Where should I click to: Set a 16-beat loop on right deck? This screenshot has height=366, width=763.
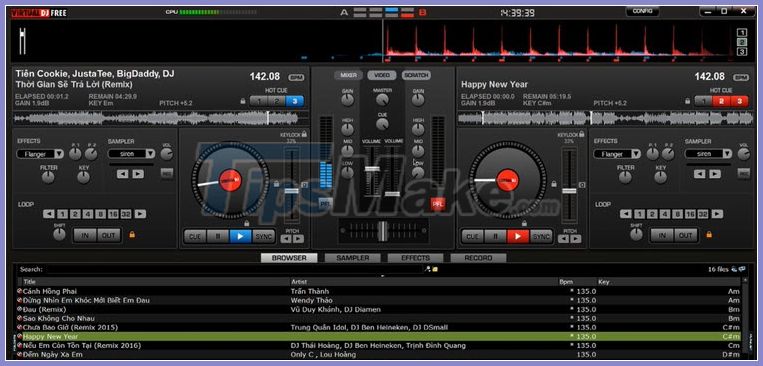click(x=690, y=214)
